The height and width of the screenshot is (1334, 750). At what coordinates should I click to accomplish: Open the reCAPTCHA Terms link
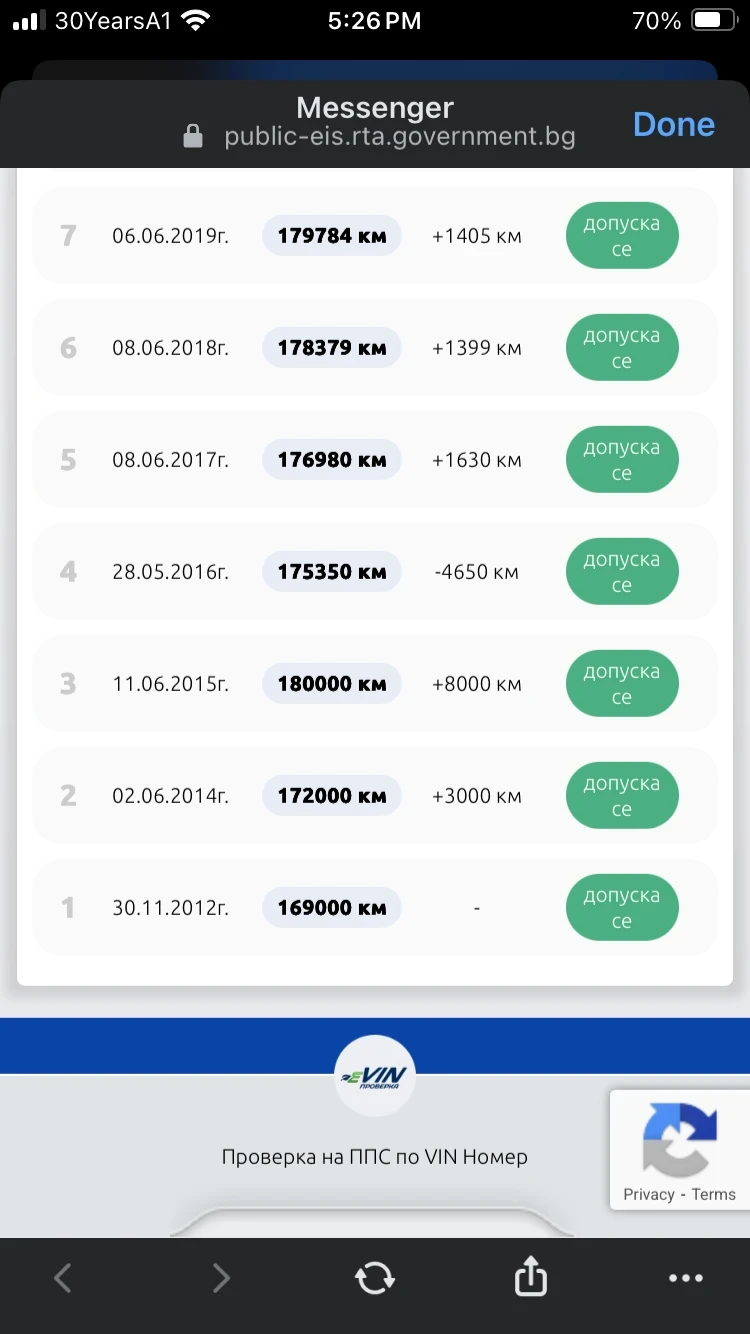point(713,1194)
